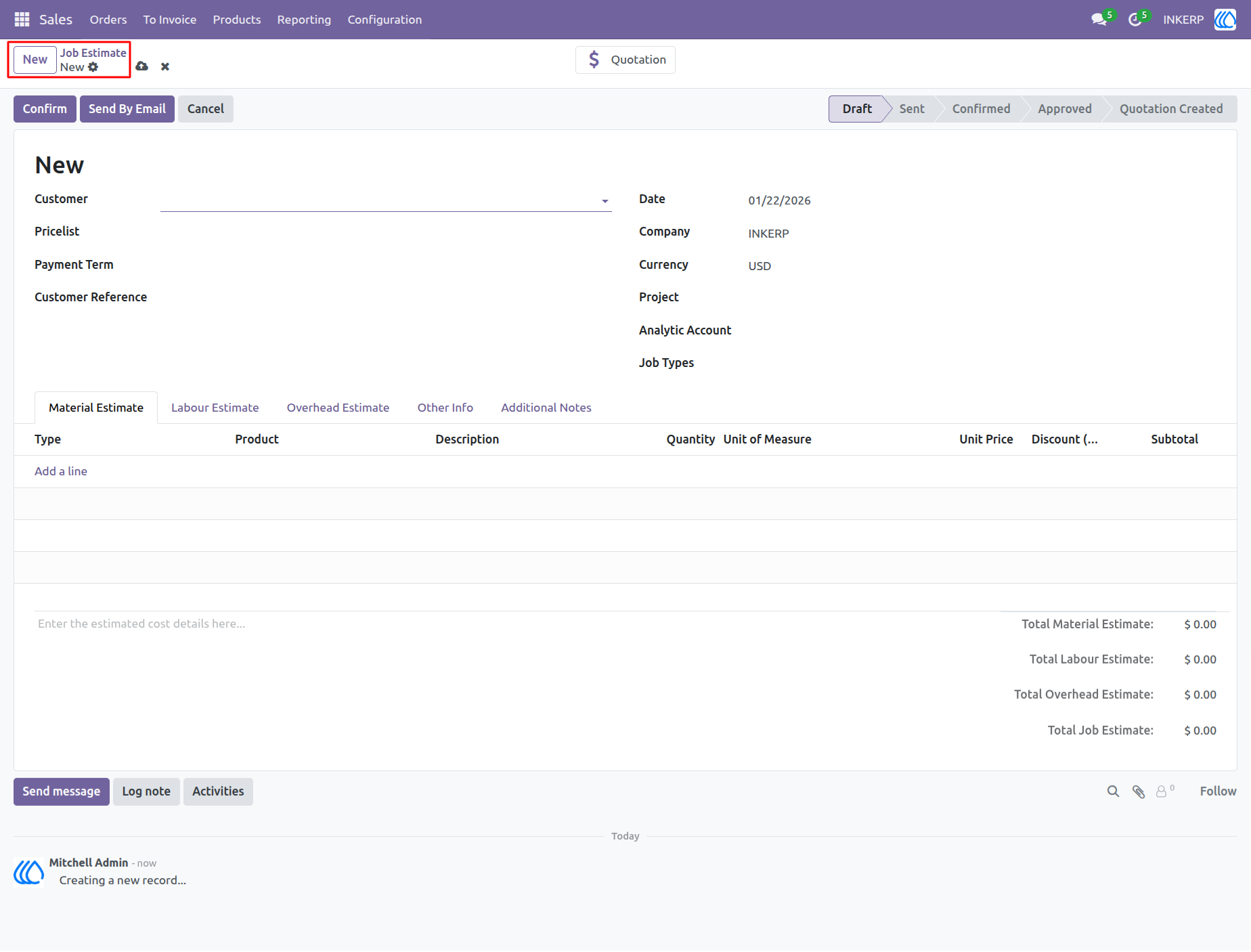Open the Configuration menu

385,20
